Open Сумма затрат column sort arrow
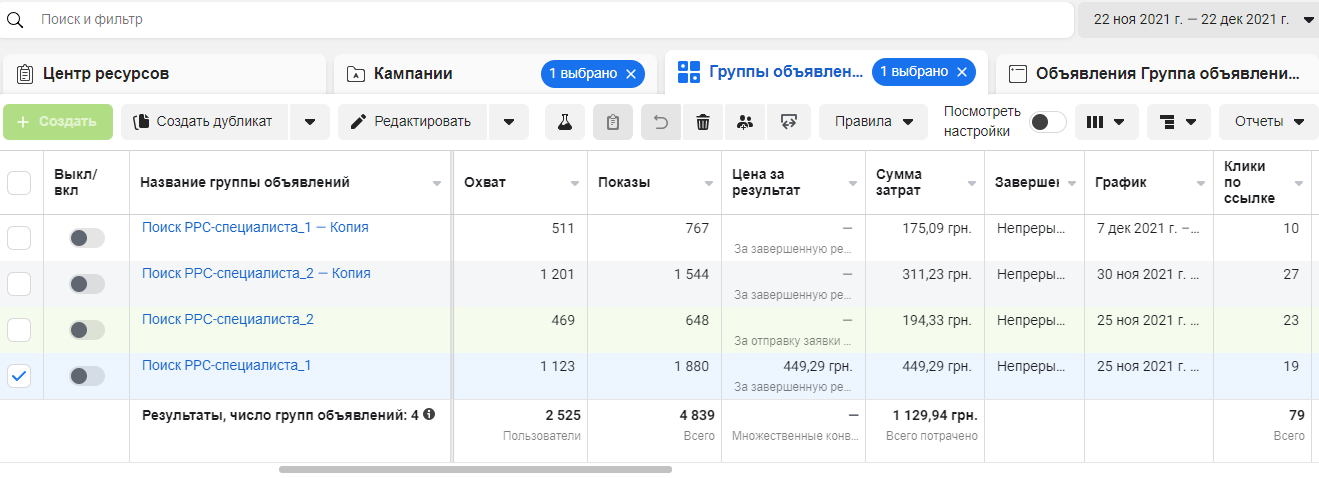Image resolution: width=1319 pixels, height=478 pixels. tap(972, 184)
